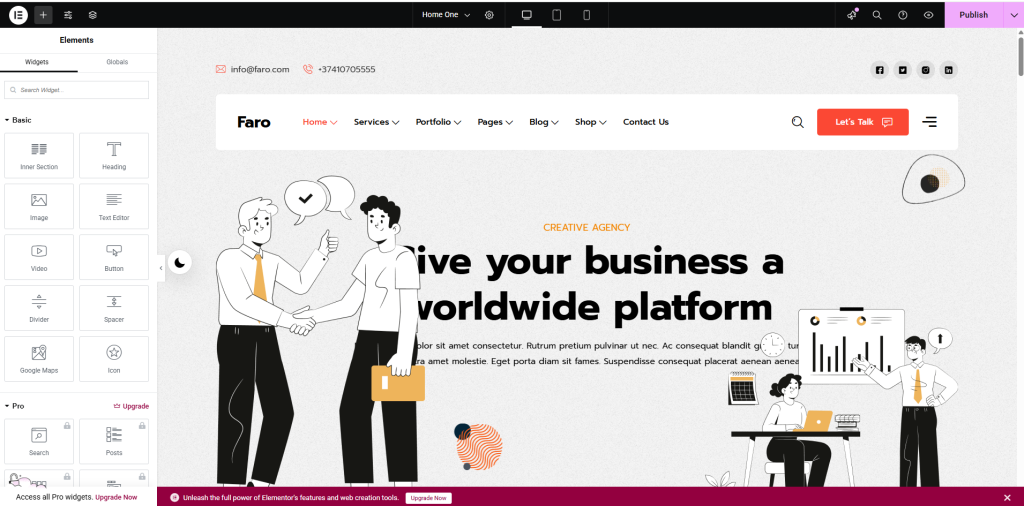Image resolution: width=1024 pixels, height=506 pixels.
Task: Open the What's New speaker icon
Action: 852,15
